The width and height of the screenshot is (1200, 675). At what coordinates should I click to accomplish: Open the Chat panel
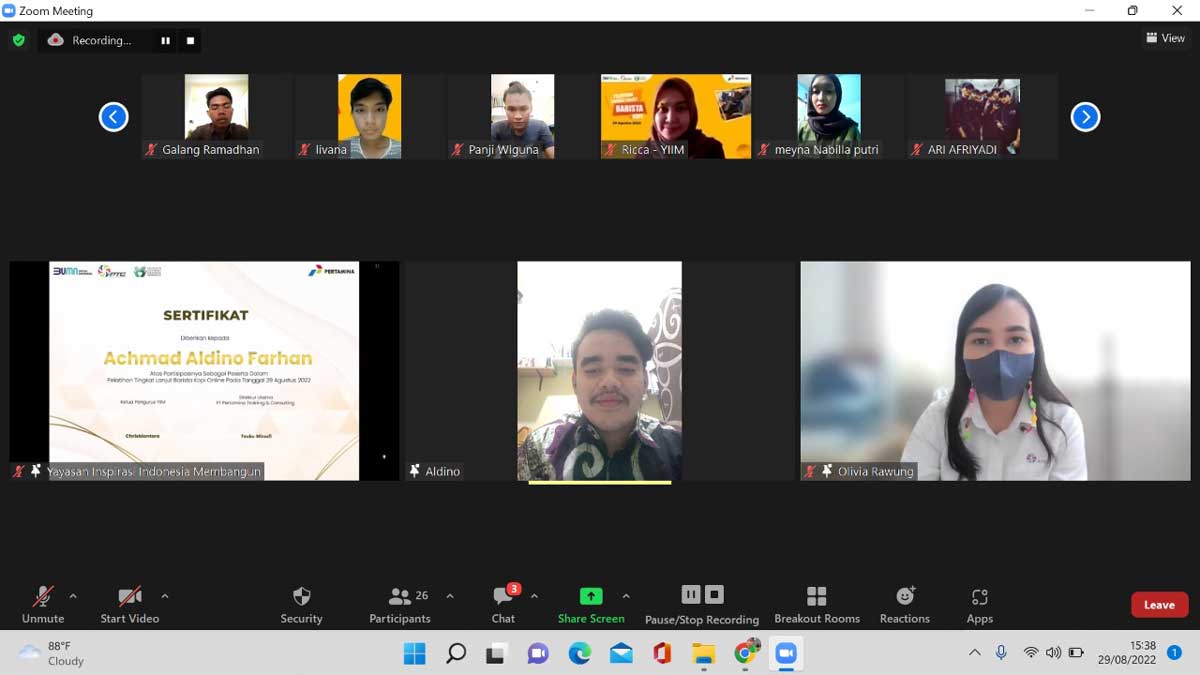click(503, 604)
